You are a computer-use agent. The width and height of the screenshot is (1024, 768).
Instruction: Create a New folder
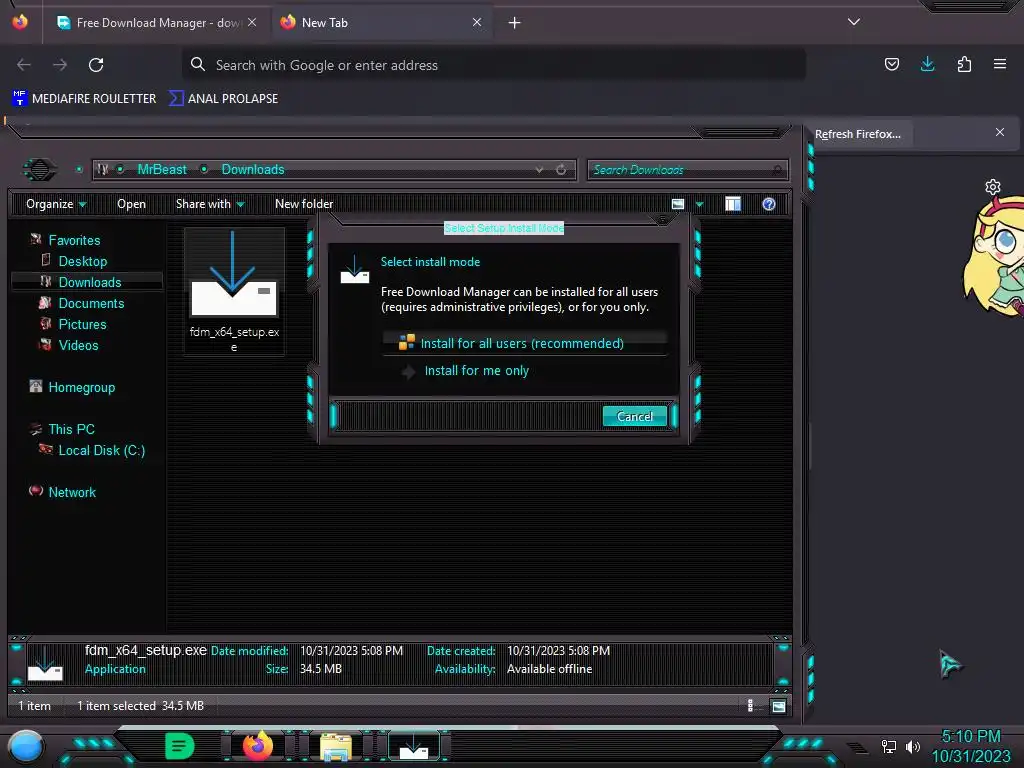point(304,204)
